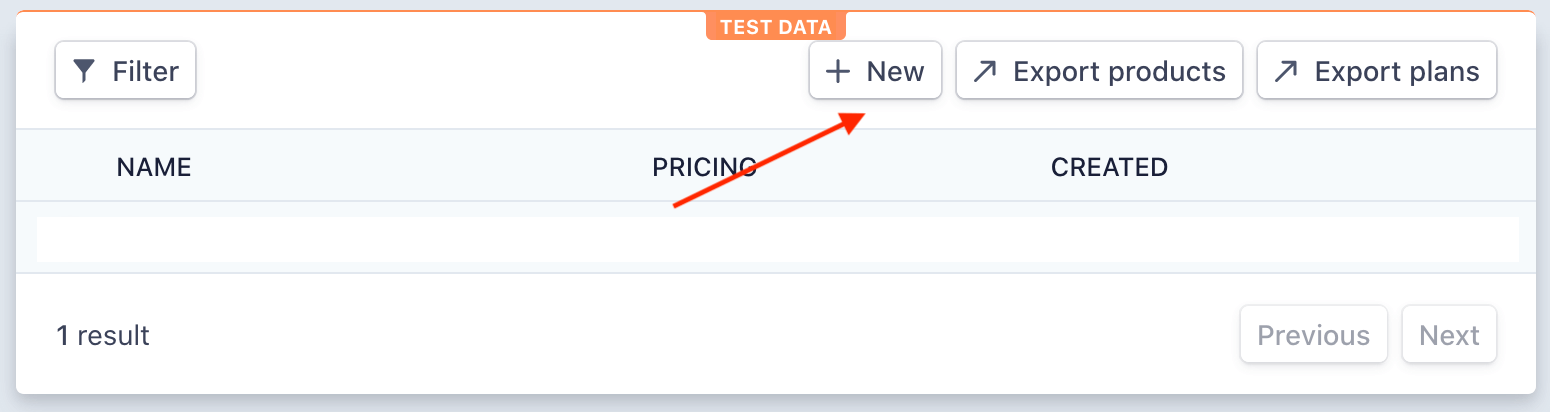Click the arrow icon on Export products

(985, 71)
